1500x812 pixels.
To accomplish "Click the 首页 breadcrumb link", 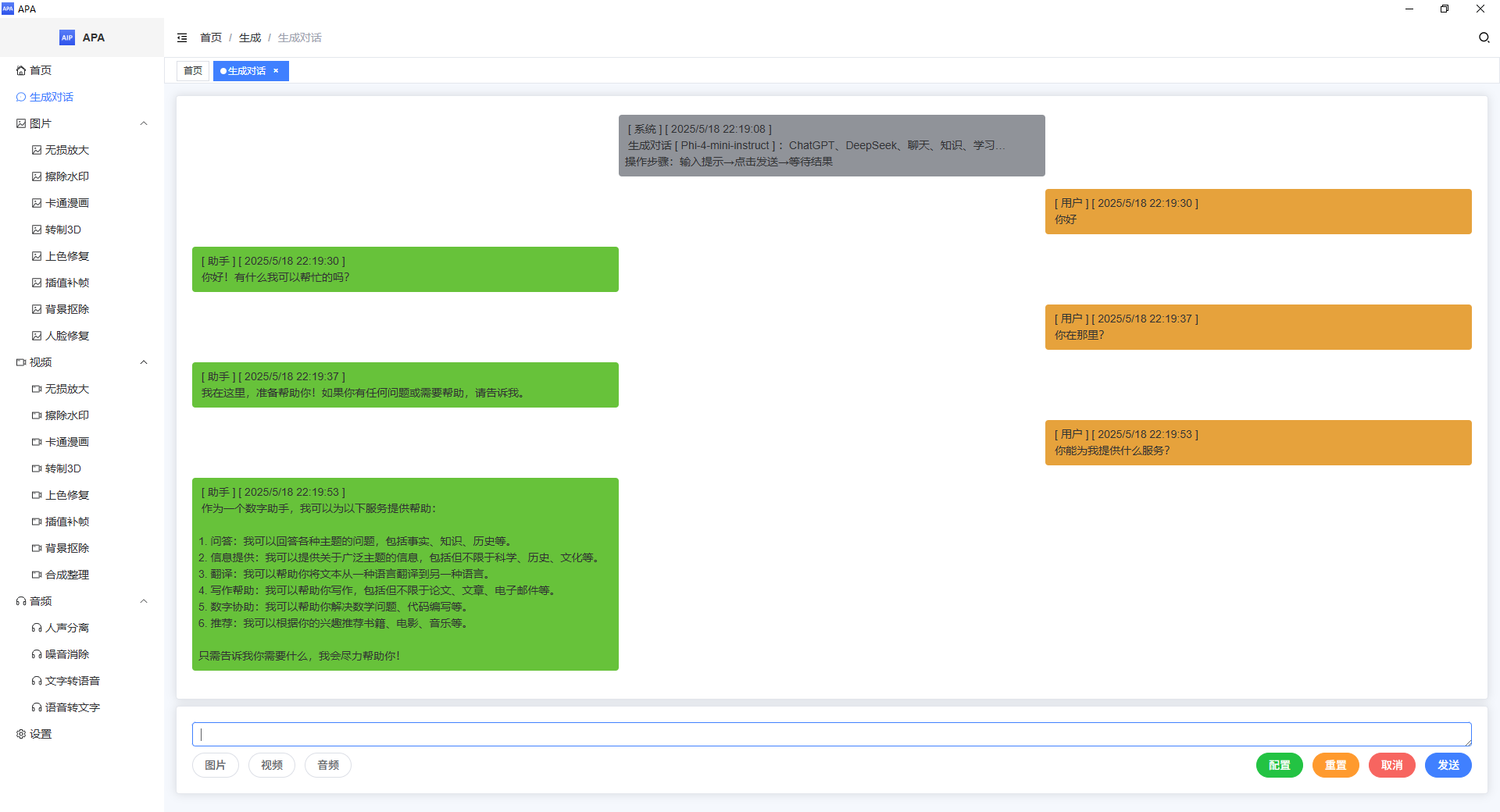I will tap(211, 37).
